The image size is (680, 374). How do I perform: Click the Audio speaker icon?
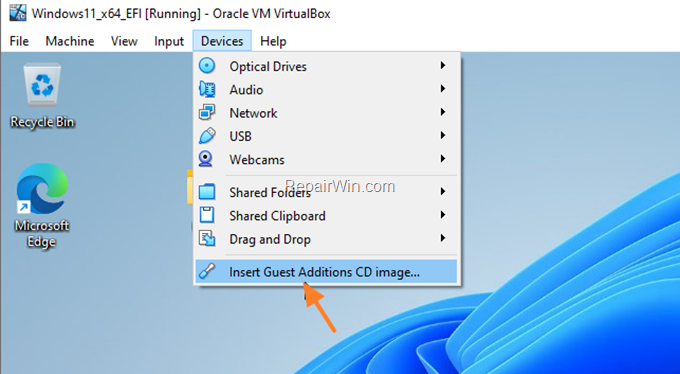(x=207, y=89)
